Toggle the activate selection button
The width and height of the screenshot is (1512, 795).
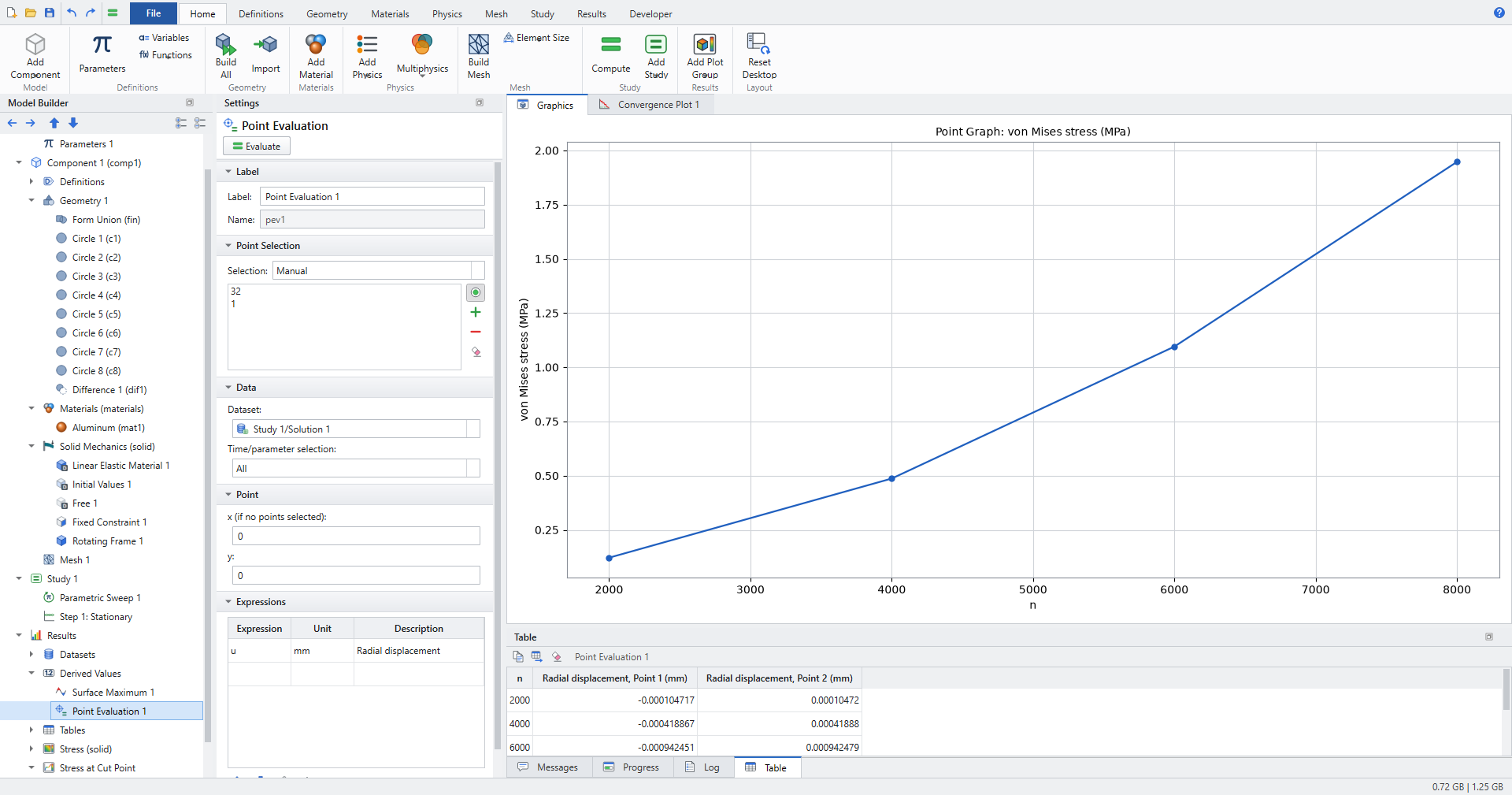[476, 292]
